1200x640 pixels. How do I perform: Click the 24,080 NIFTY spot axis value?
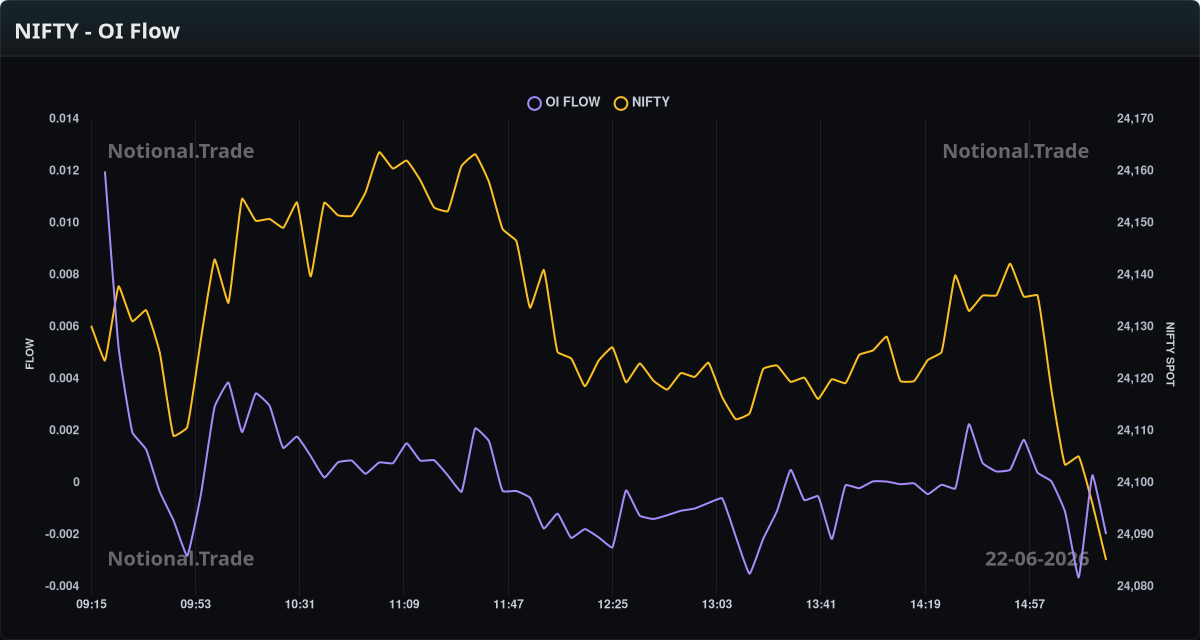point(1135,587)
